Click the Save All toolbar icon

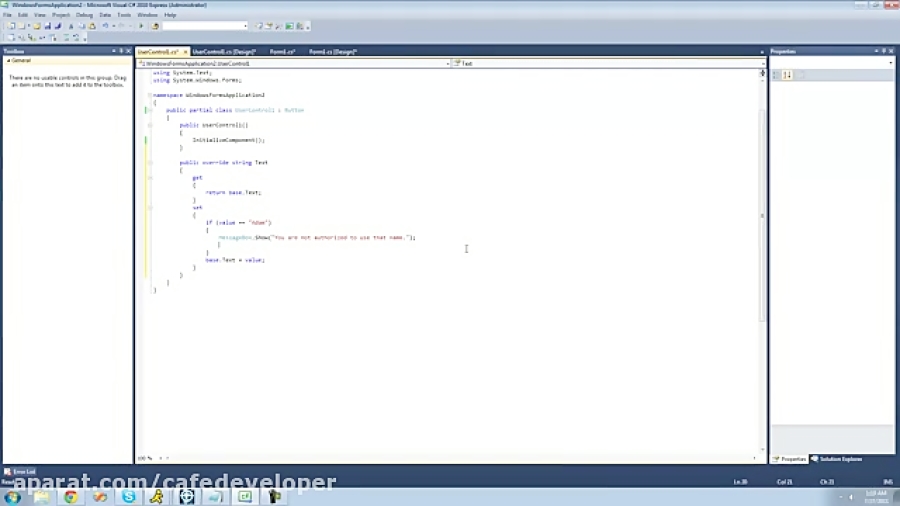(58, 26)
